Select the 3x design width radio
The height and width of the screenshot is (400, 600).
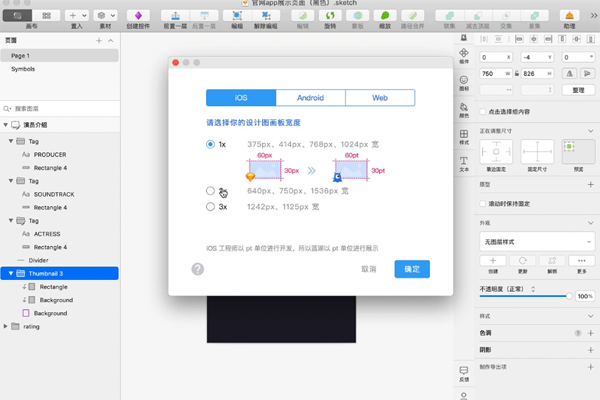pos(210,207)
